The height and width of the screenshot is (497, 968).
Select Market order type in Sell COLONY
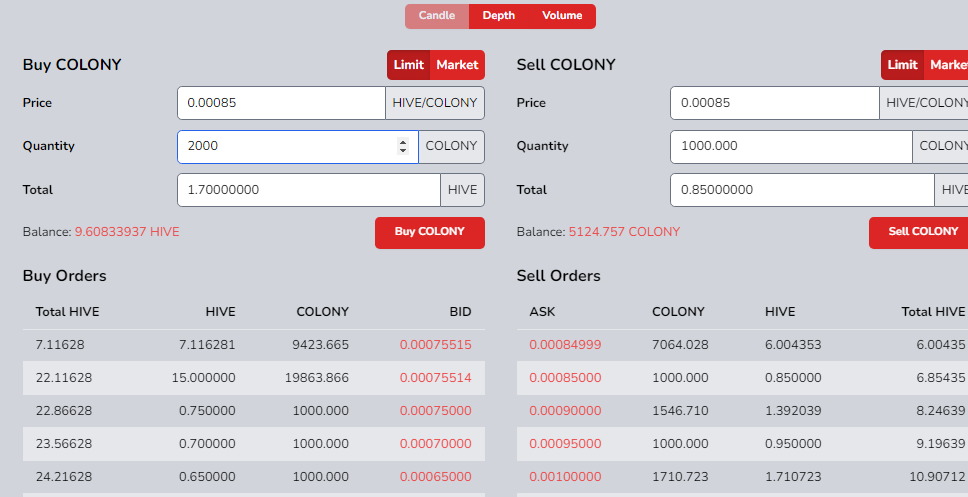click(x=947, y=65)
